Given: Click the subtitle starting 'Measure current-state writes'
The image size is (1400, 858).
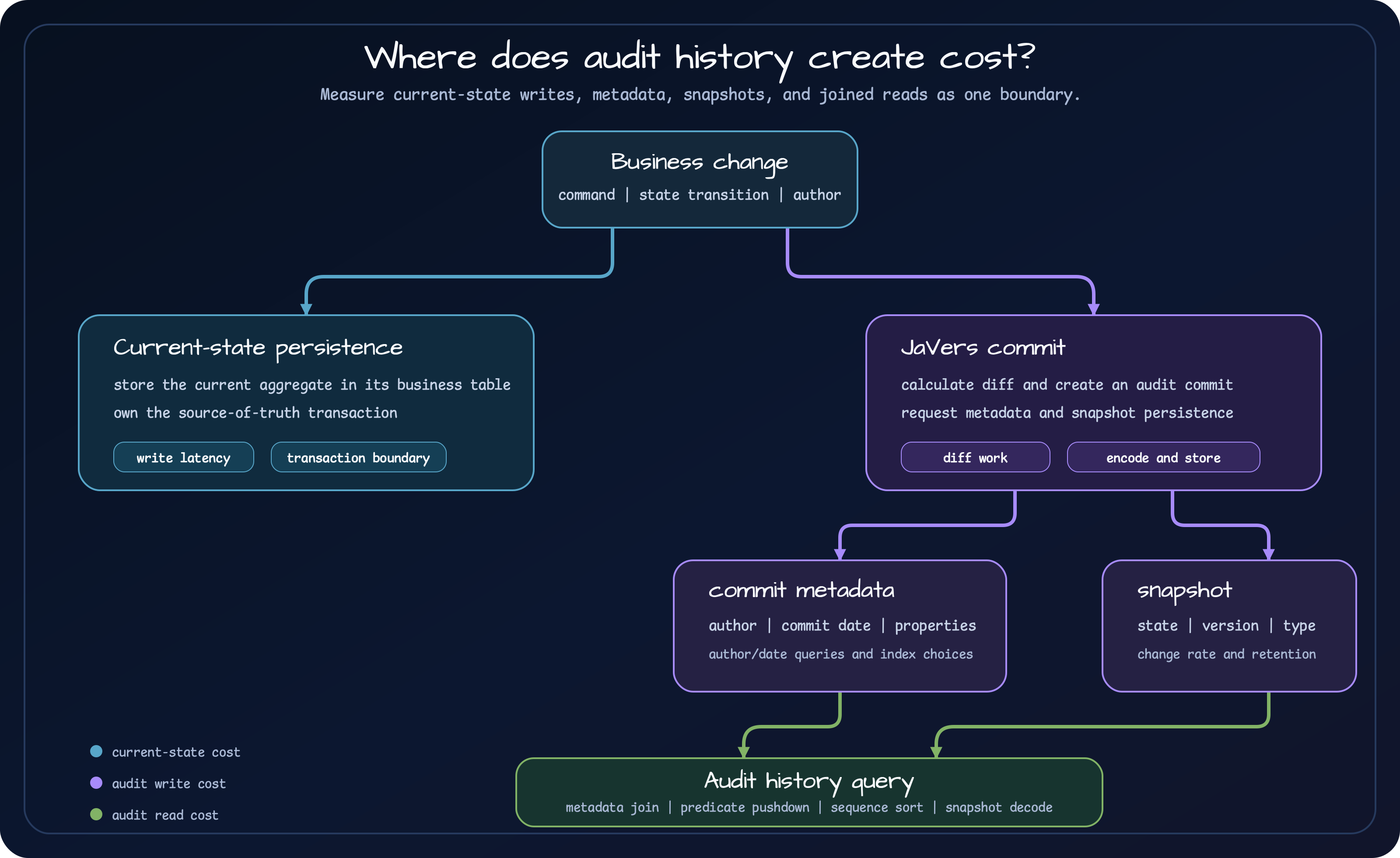Looking at the screenshot, I should 700,95.
